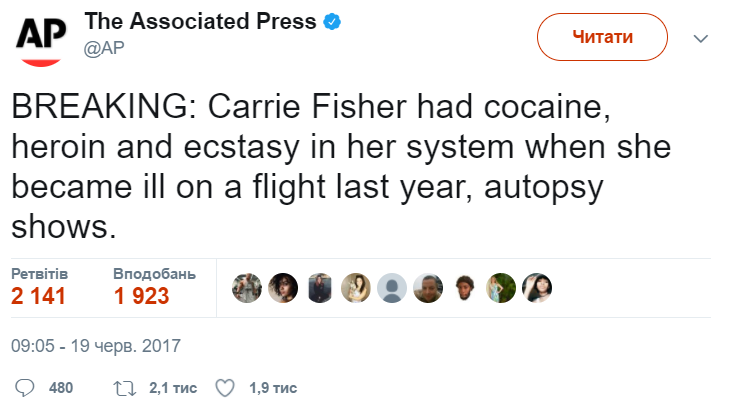Screen dimensions: 730x402
Task: Click the 480 replies count
Action: 61,387
